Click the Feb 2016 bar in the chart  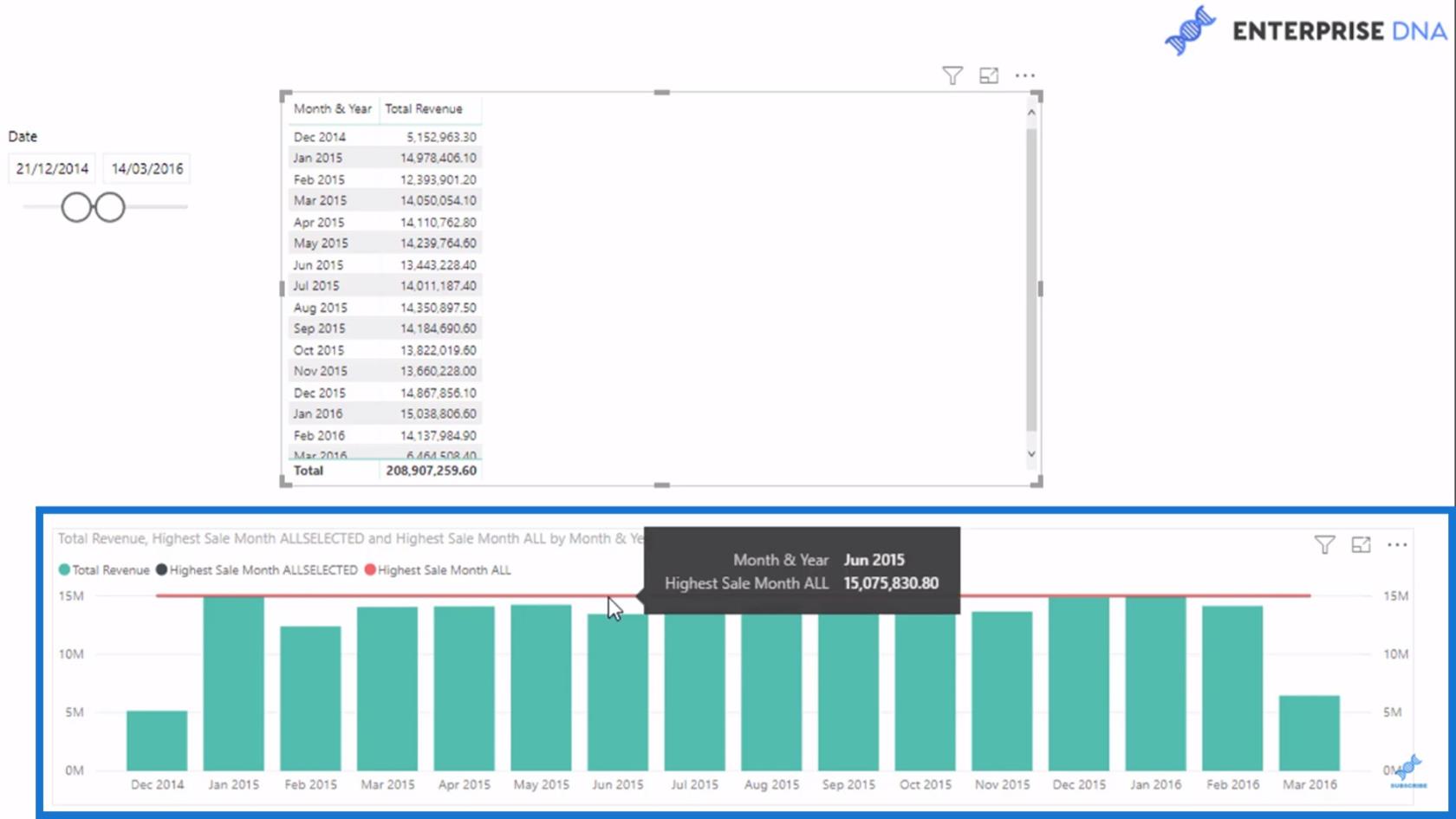1232,689
